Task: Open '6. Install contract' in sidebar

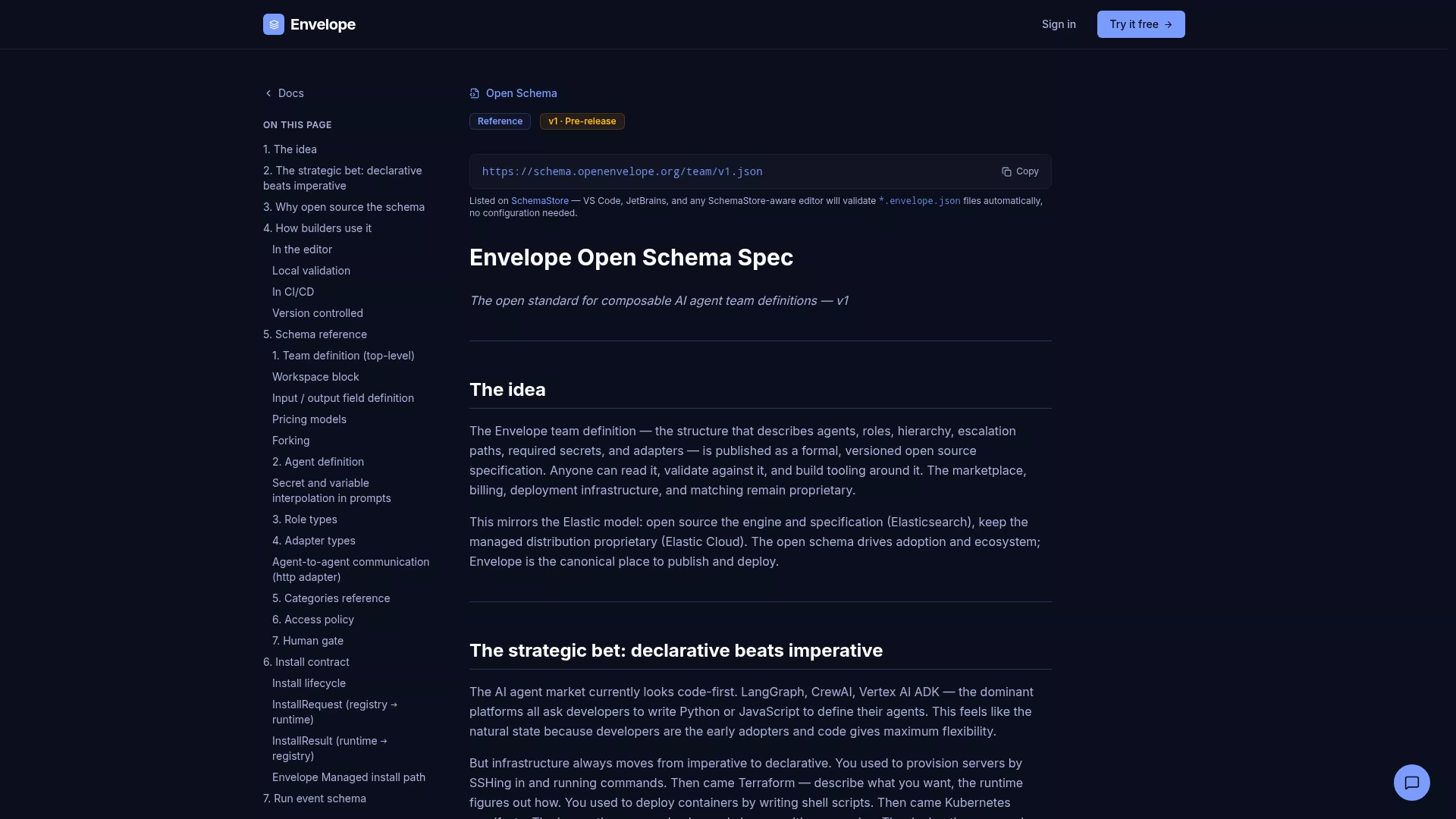Action: [306, 662]
